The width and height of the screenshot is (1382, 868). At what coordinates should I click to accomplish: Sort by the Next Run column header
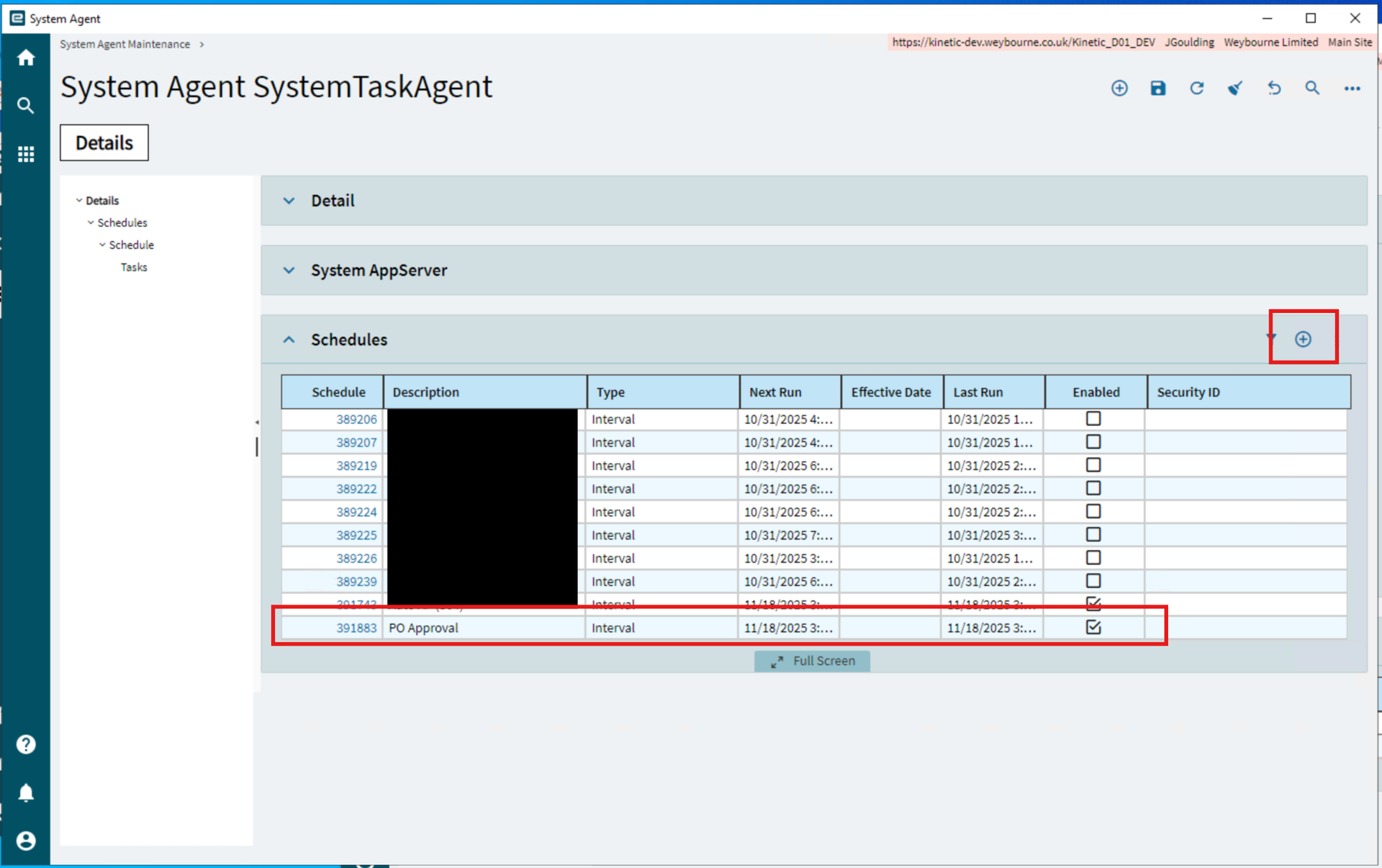pos(790,392)
